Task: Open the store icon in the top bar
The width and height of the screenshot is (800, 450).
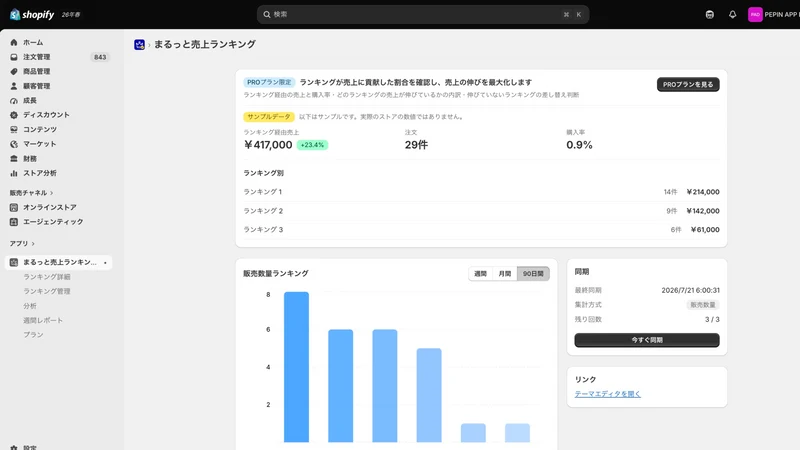Action: coord(710,14)
